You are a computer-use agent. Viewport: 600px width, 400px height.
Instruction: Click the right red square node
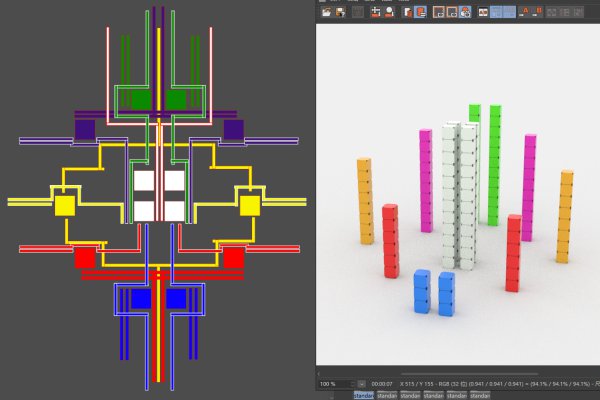pyautogui.click(x=233, y=257)
